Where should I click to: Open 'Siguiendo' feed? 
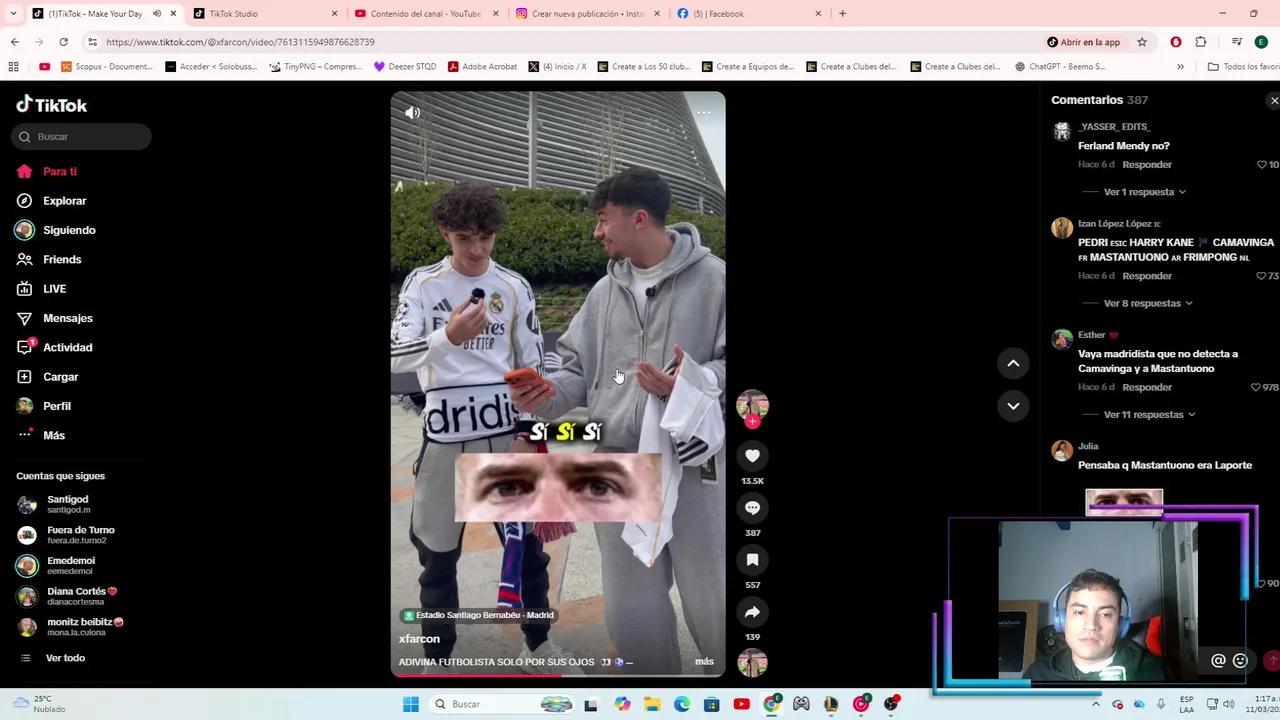pyautogui.click(x=69, y=230)
